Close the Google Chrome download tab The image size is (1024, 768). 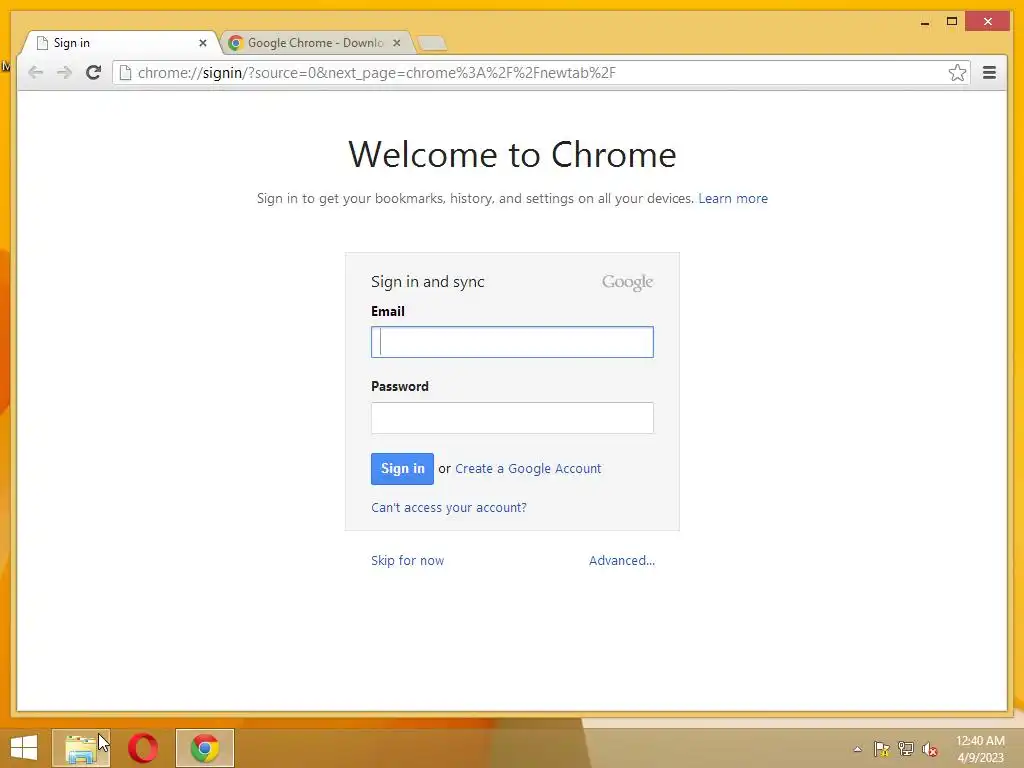(x=396, y=43)
